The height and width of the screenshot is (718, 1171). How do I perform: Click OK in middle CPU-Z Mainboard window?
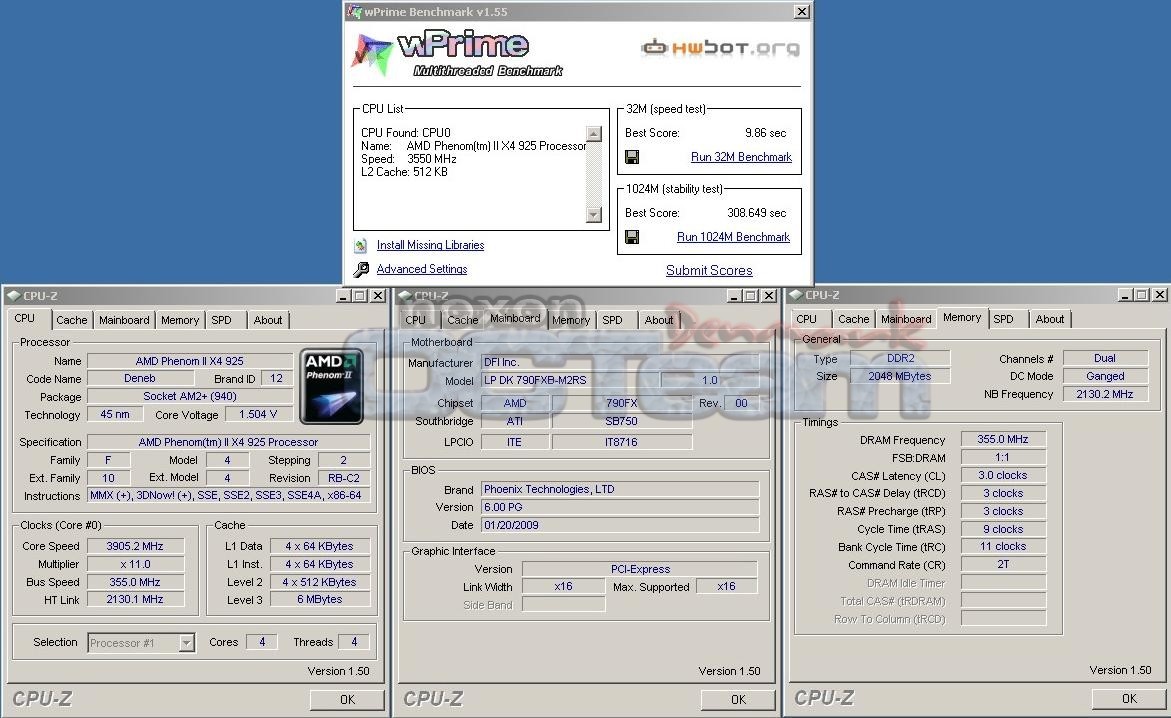pos(738,699)
